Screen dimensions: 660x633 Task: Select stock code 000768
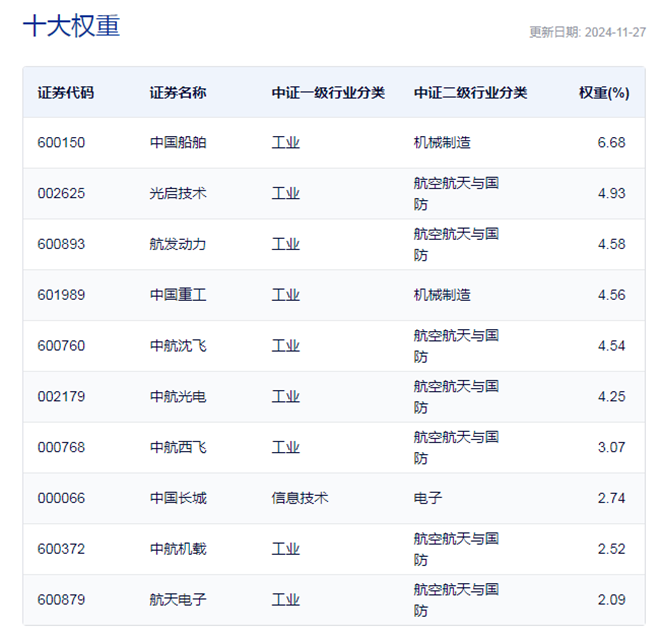[61, 447]
